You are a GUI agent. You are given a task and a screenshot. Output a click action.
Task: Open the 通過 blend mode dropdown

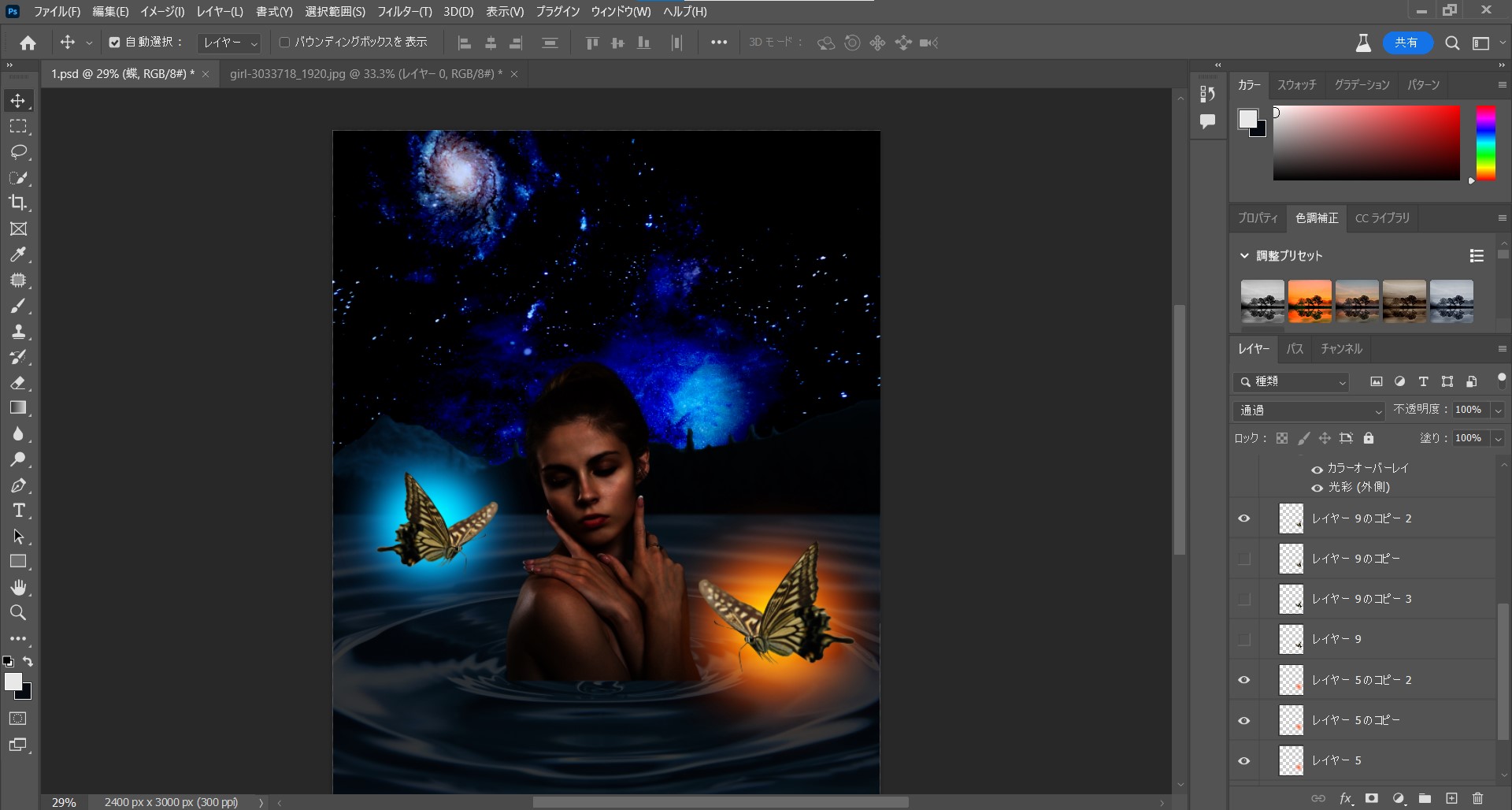[x=1309, y=411]
